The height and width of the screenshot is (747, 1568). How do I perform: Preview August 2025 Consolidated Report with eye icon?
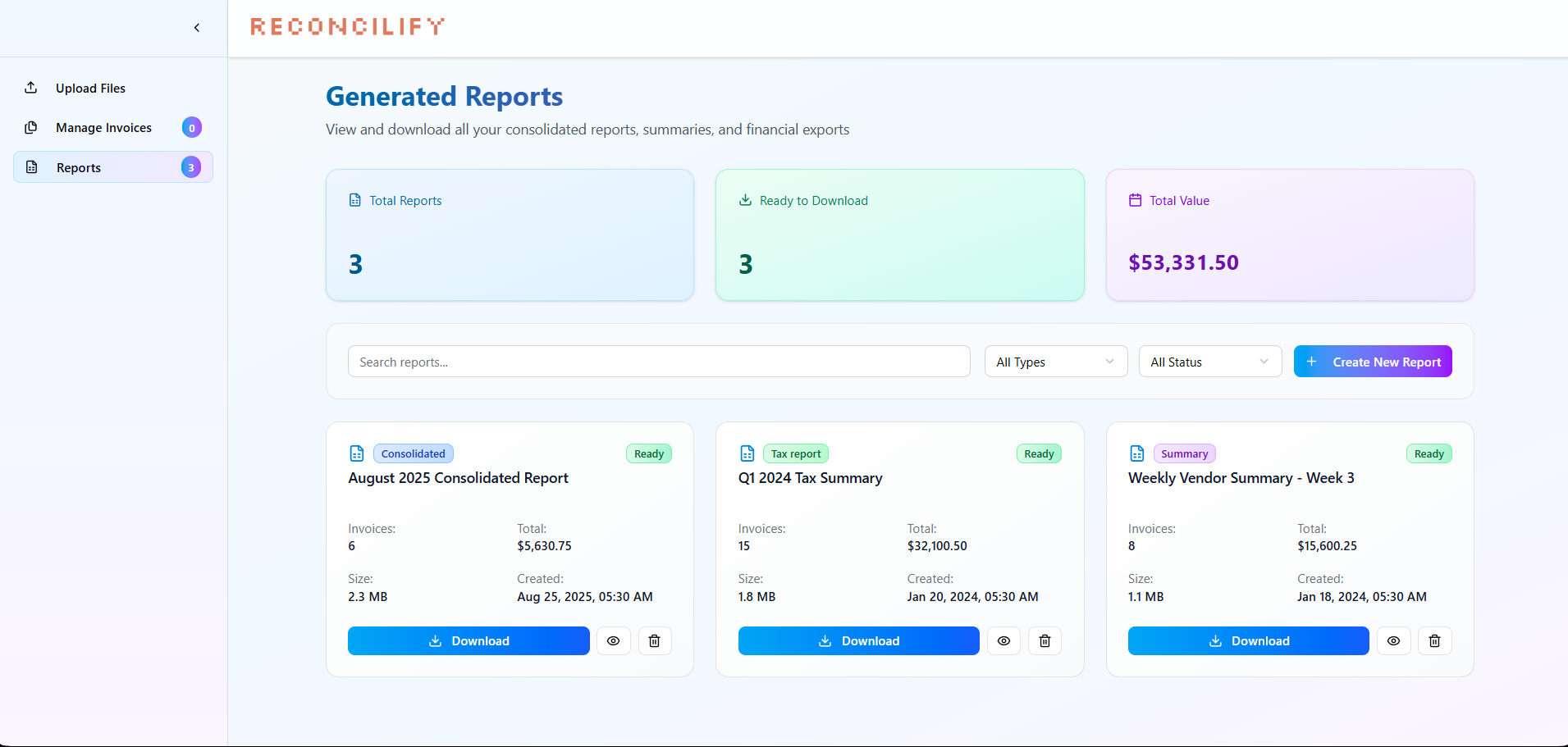click(614, 641)
